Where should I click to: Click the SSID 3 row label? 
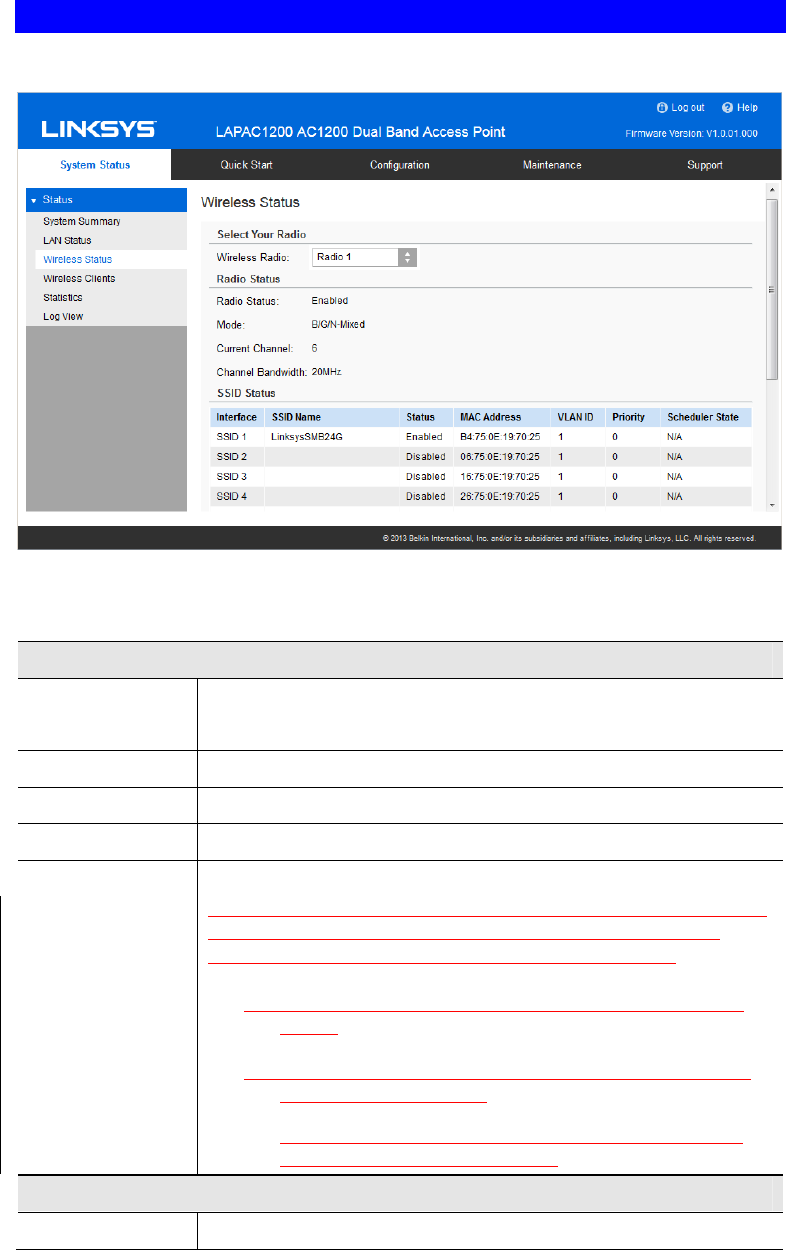(x=232, y=476)
